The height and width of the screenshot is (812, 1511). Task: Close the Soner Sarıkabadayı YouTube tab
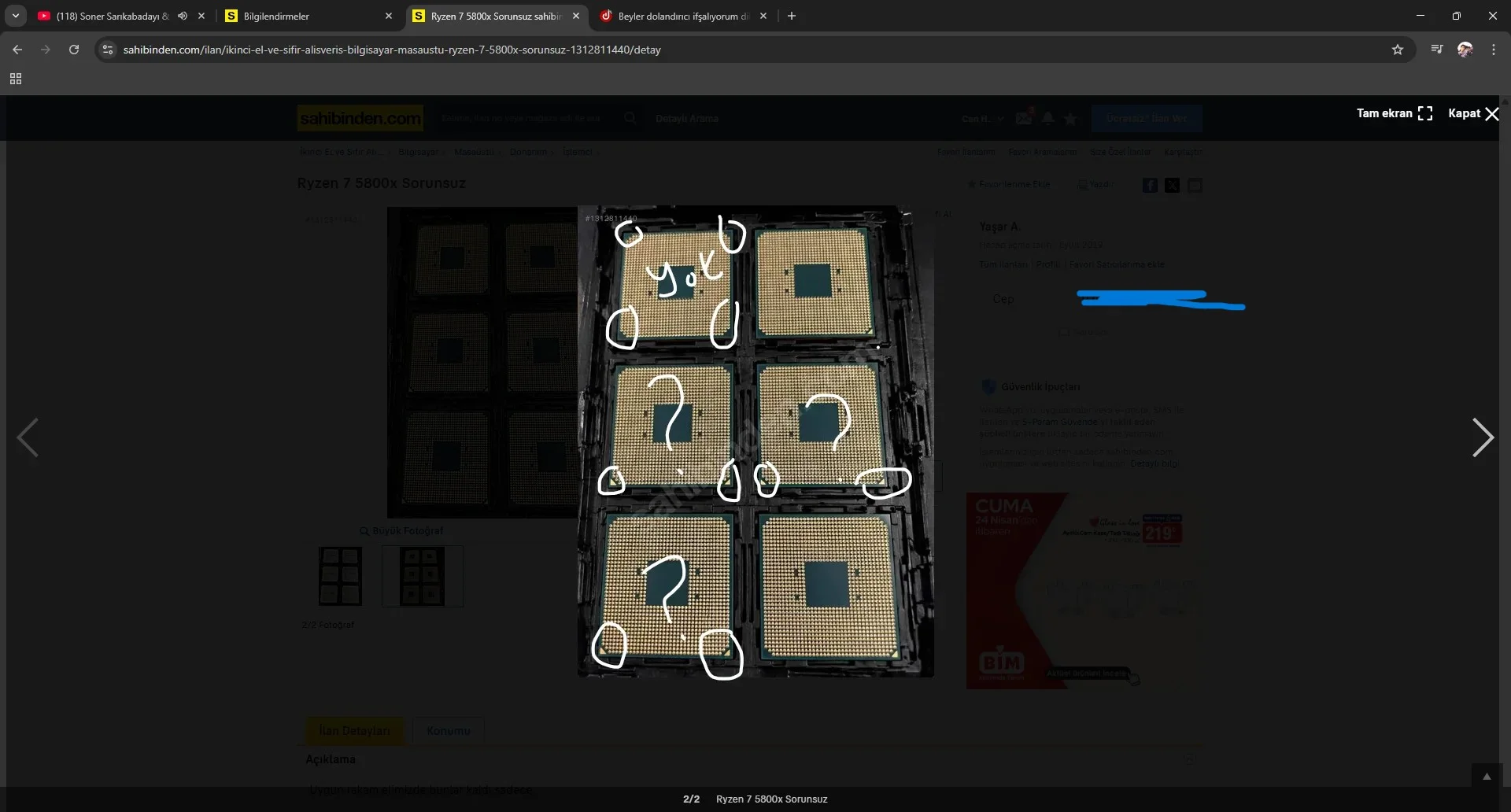(x=201, y=16)
